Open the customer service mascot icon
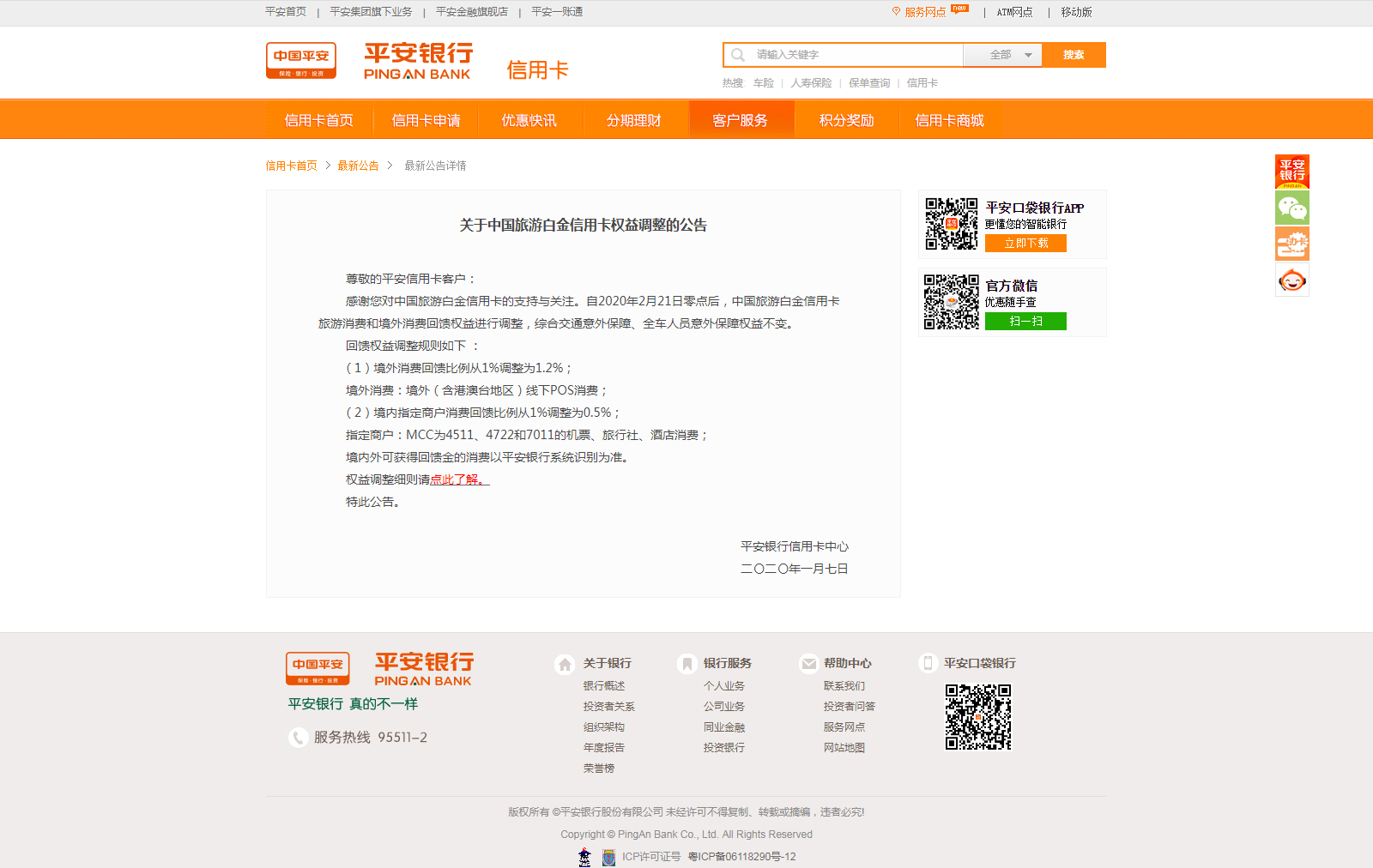1373x868 pixels. click(1291, 280)
